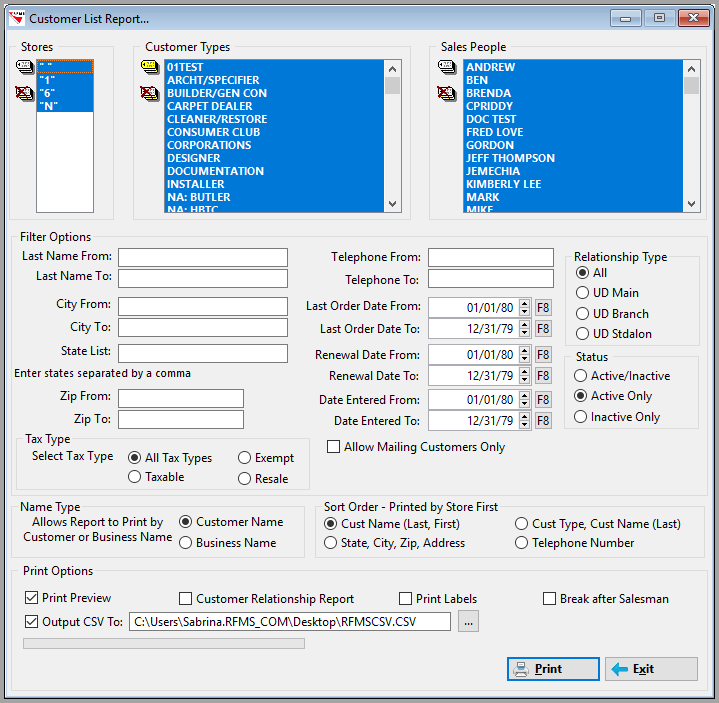Viewport: 719px width, 703px height.
Task: Click scroll up arrow in Sales People list
Action: point(691,69)
